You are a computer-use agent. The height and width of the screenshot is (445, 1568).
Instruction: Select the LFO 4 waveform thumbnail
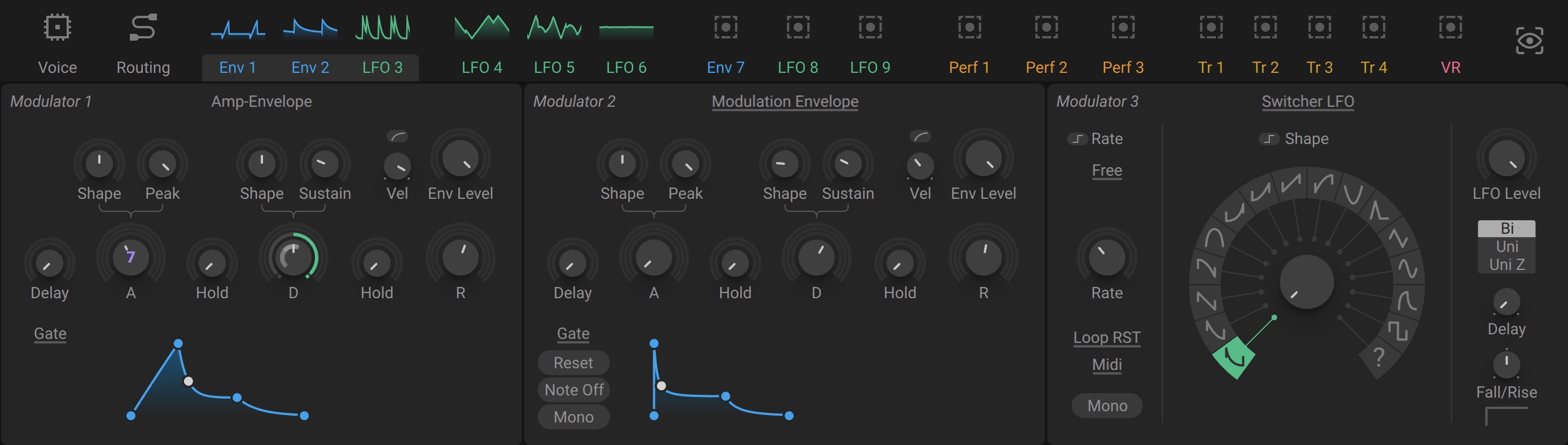(x=481, y=28)
